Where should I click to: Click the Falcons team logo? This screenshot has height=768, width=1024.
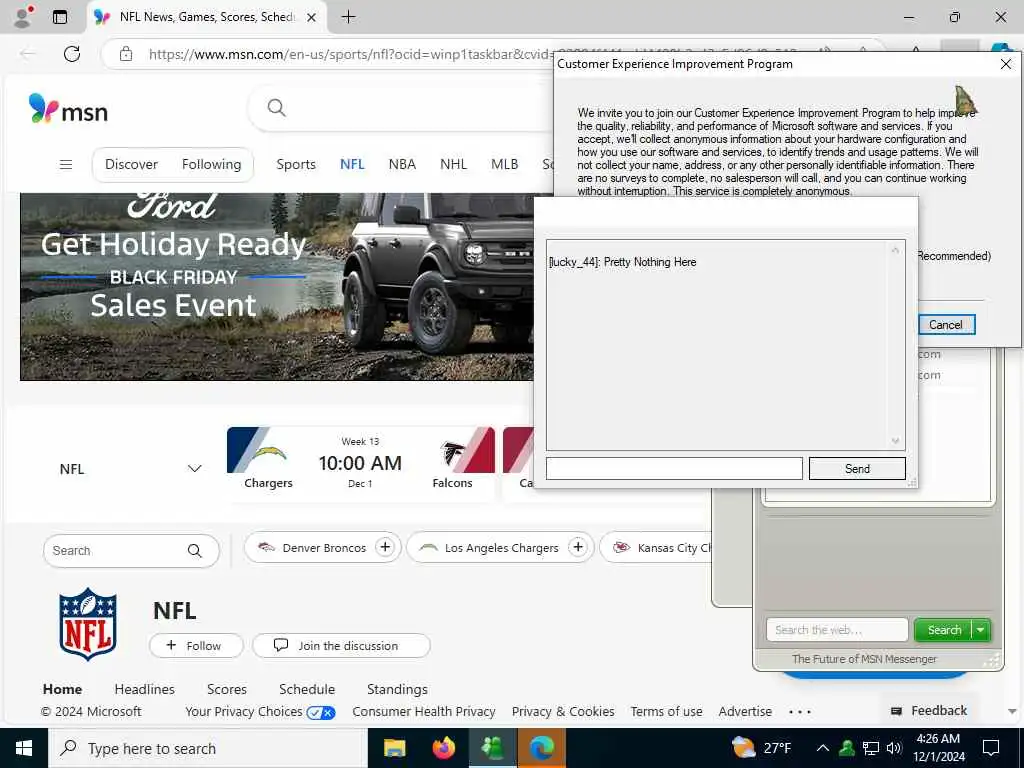[452, 454]
